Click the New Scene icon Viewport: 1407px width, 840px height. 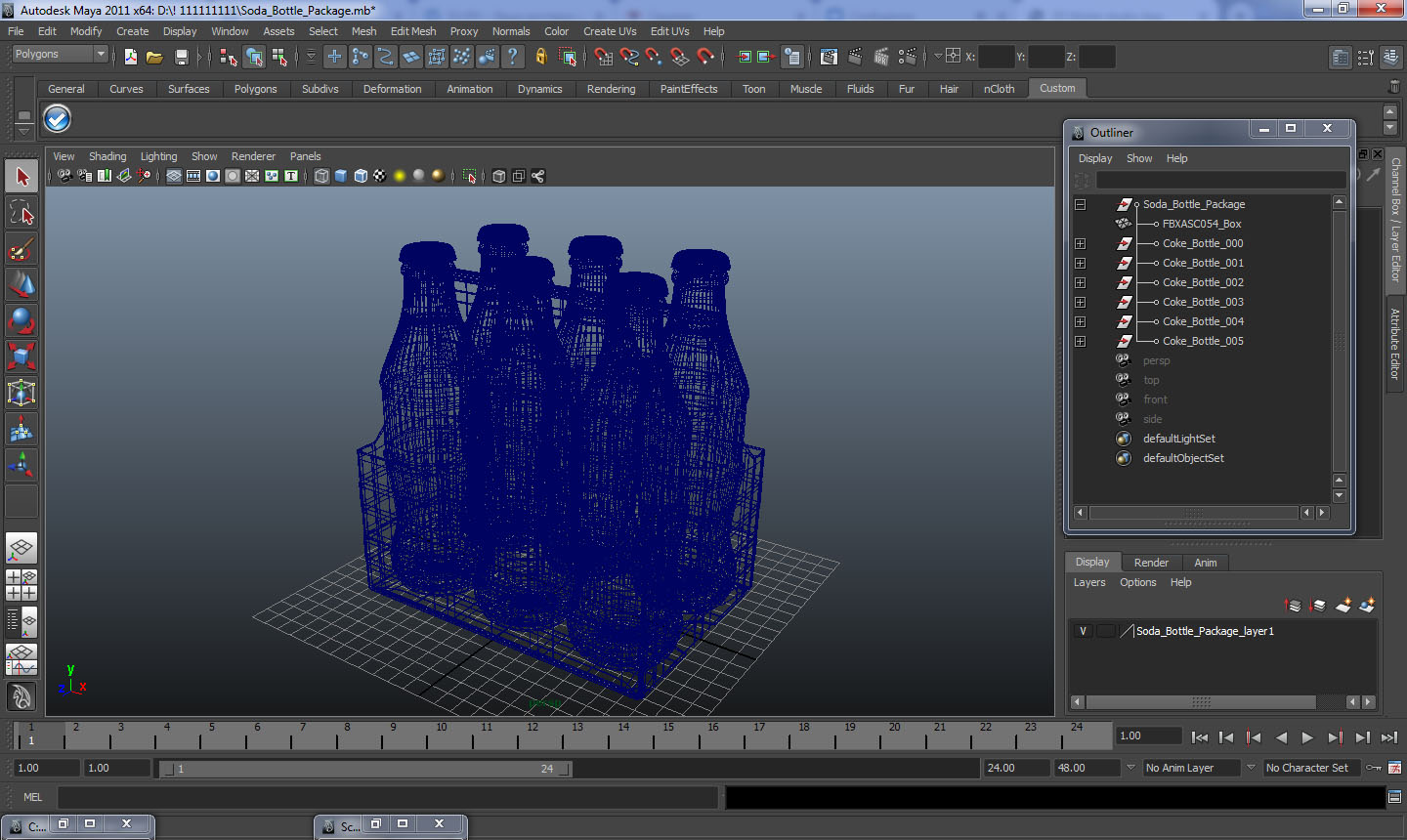click(131, 57)
